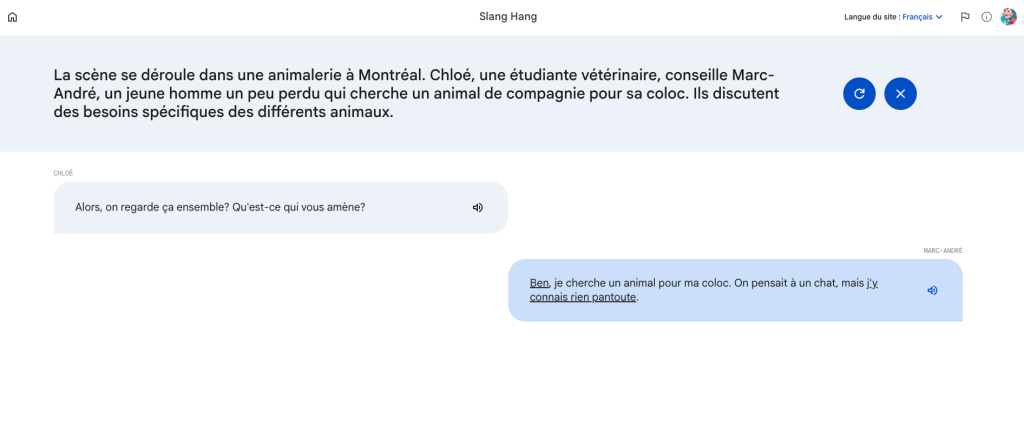Viewport: 1024px width, 429px height.
Task: Click the "Langue du site" label
Action: coord(871,17)
